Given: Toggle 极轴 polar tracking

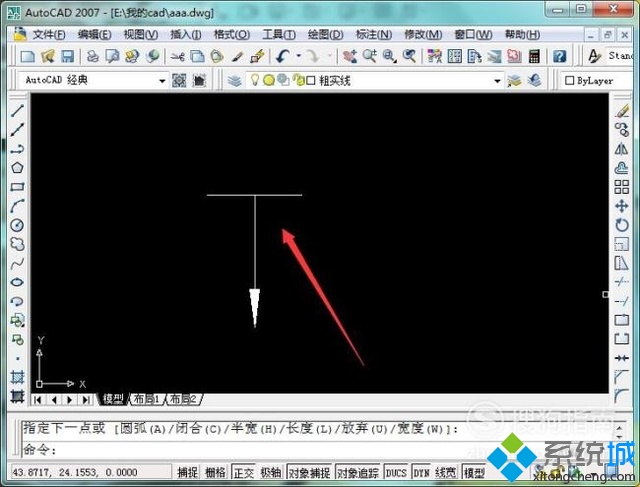Looking at the screenshot, I should 271,472.
